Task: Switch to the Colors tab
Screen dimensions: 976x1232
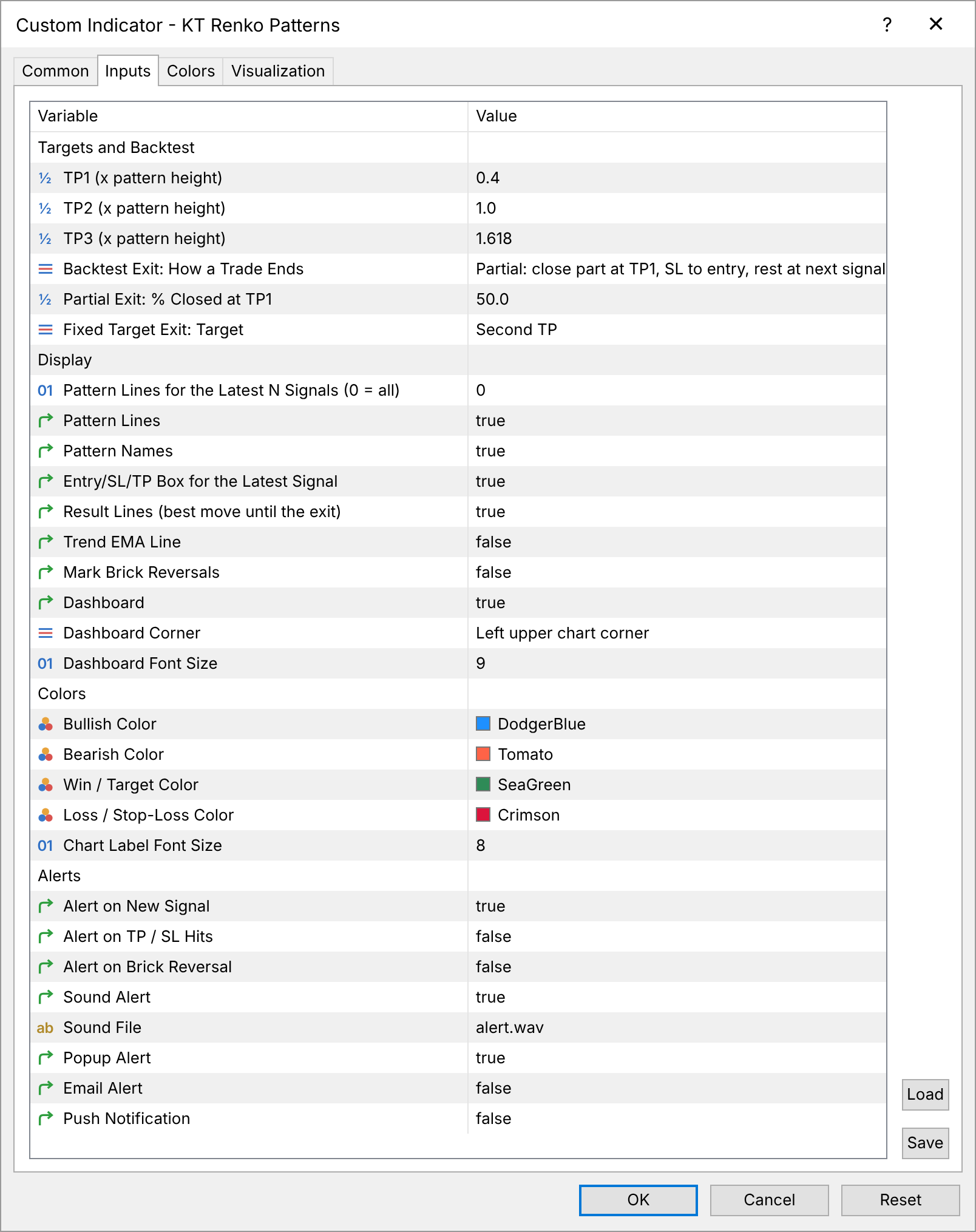Action: [191, 71]
